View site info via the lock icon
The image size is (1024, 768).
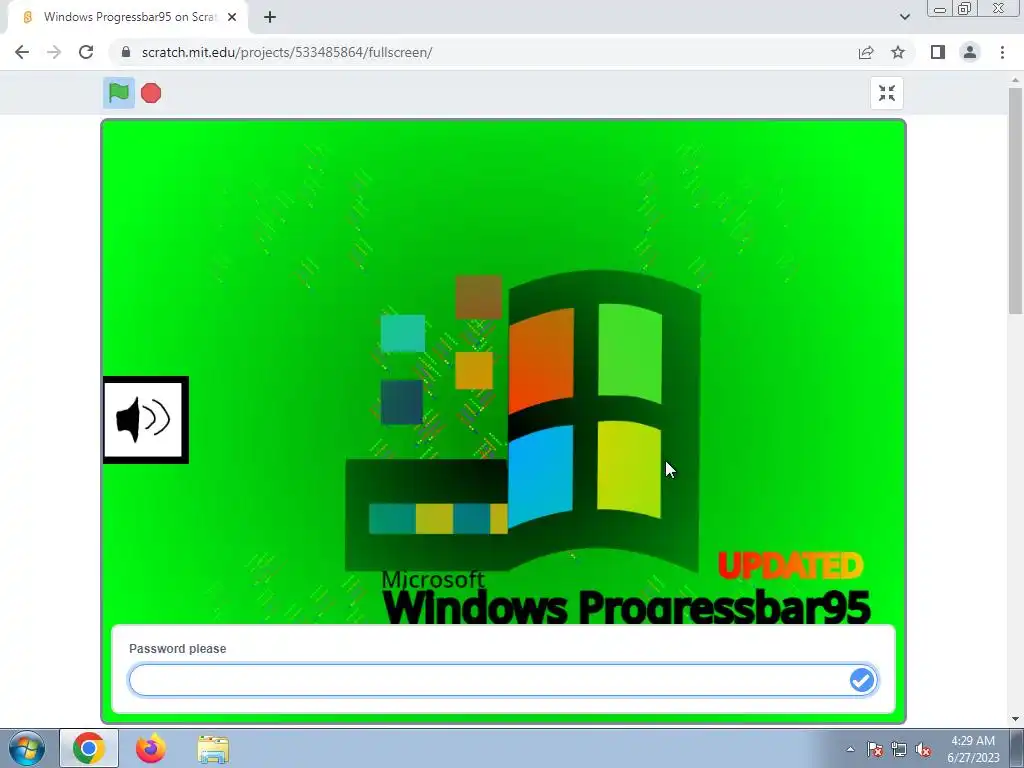(126, 52)
